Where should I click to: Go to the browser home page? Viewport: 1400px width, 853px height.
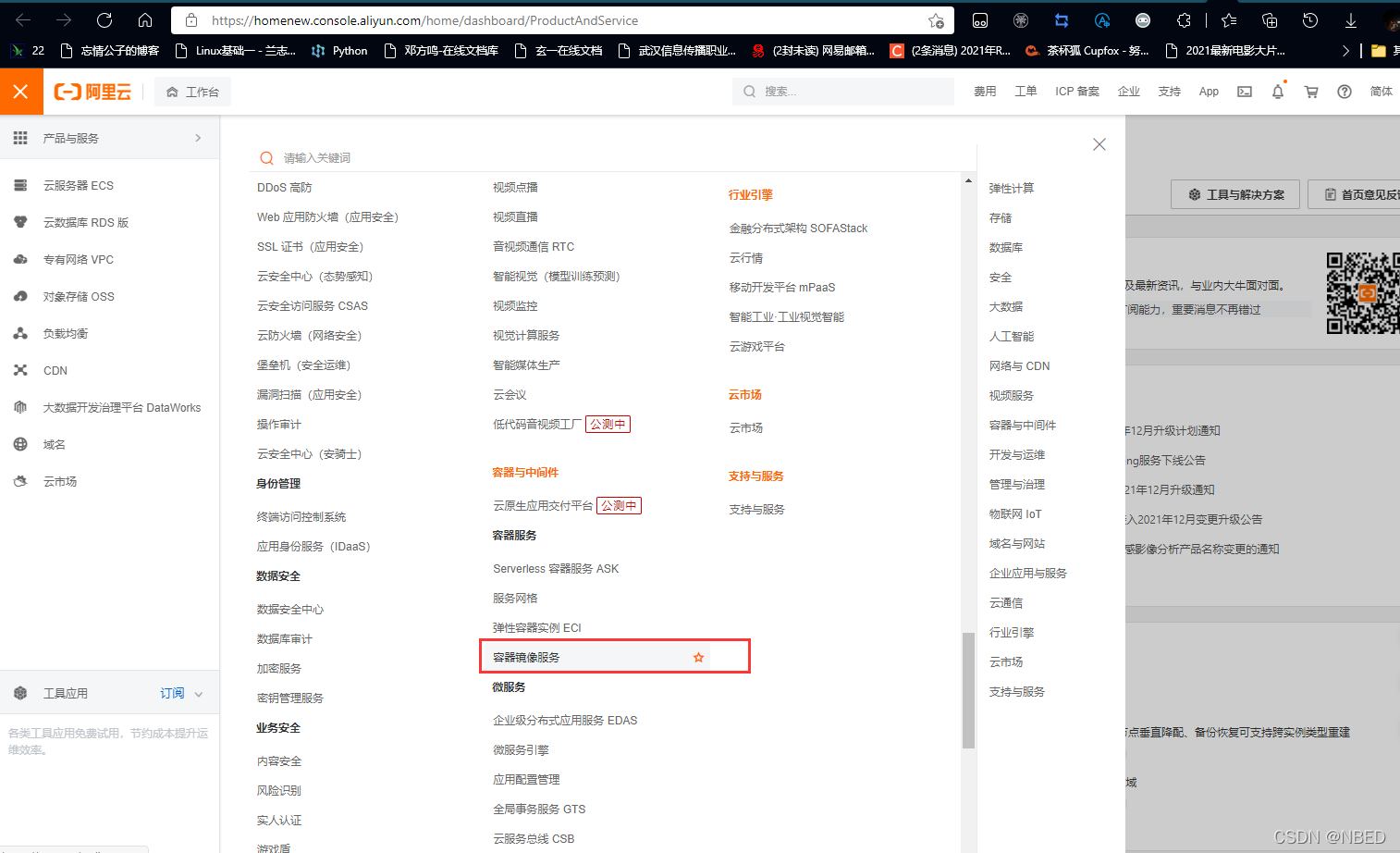145,20
